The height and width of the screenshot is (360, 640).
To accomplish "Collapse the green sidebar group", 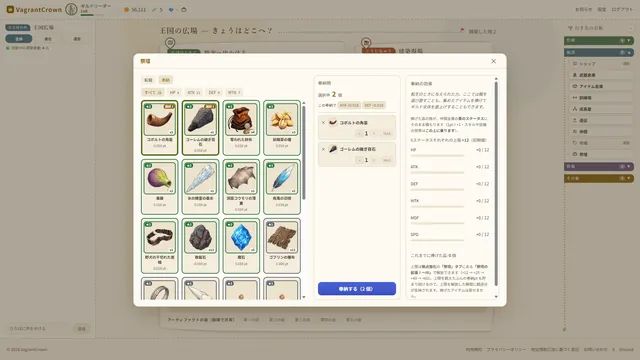I will coord(599,40).
